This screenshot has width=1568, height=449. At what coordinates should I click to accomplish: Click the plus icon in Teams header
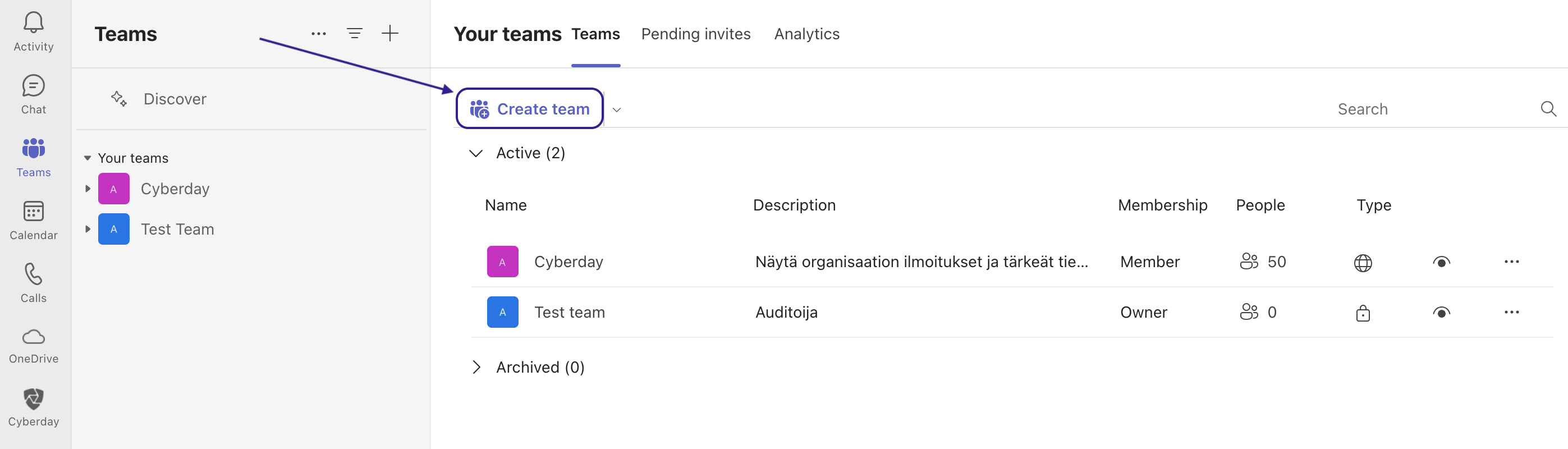tap(389, 33)
